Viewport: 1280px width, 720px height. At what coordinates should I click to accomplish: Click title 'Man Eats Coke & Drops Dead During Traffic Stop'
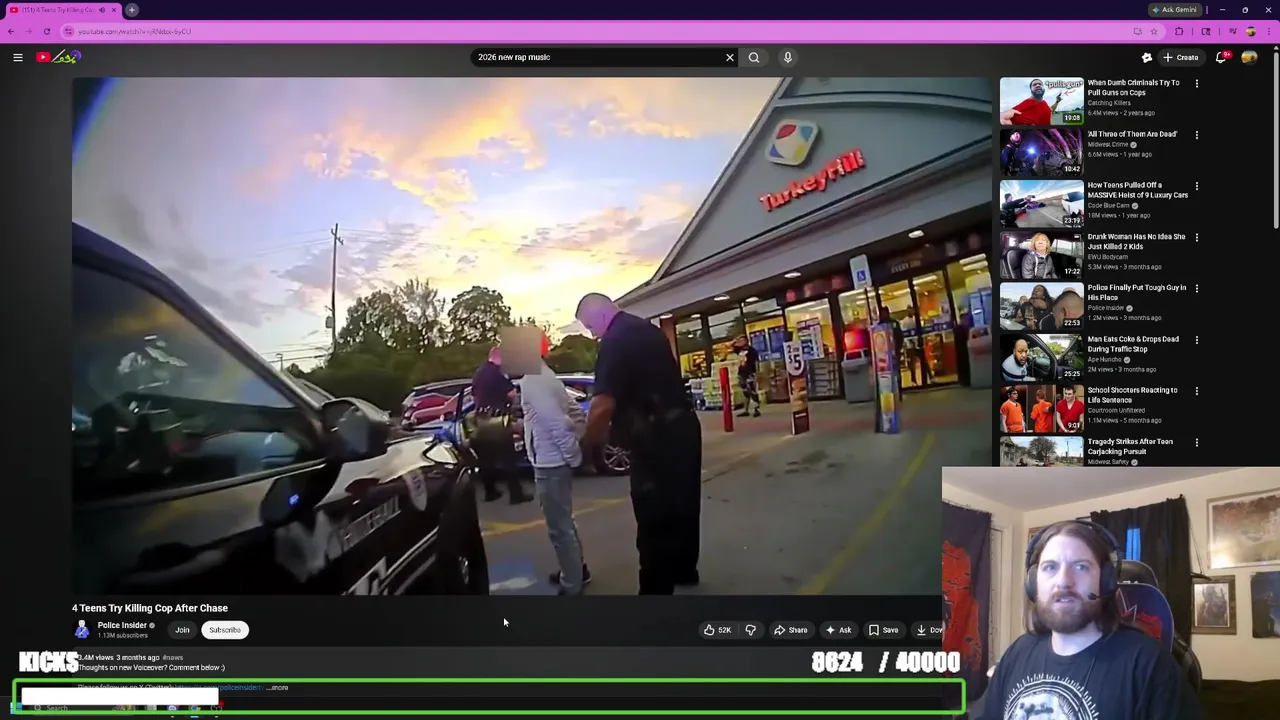(x=1133, y=344)
